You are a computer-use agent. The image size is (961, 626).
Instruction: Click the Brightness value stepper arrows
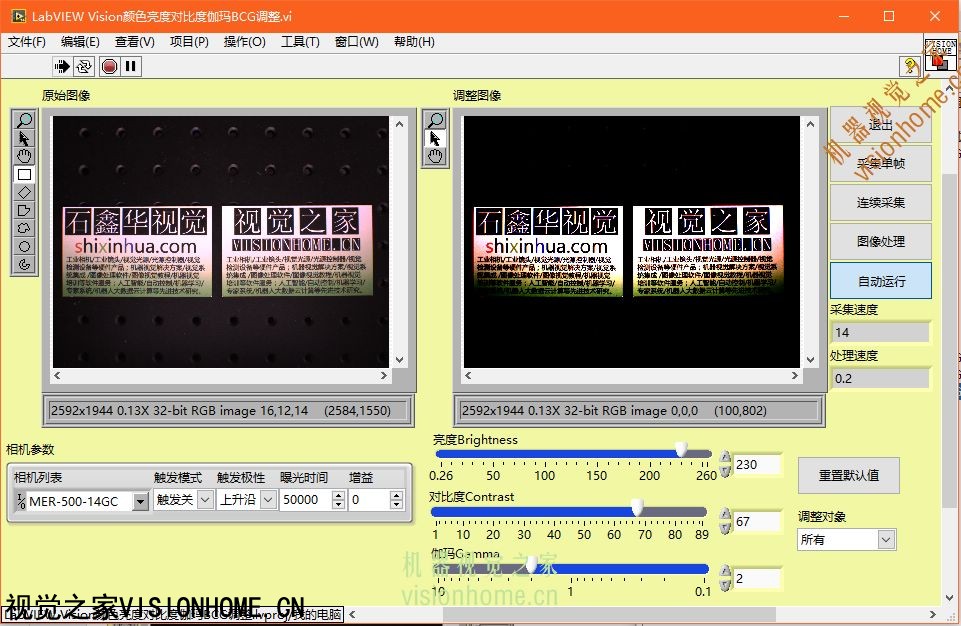pyautogui.click(x=725, y=464)
